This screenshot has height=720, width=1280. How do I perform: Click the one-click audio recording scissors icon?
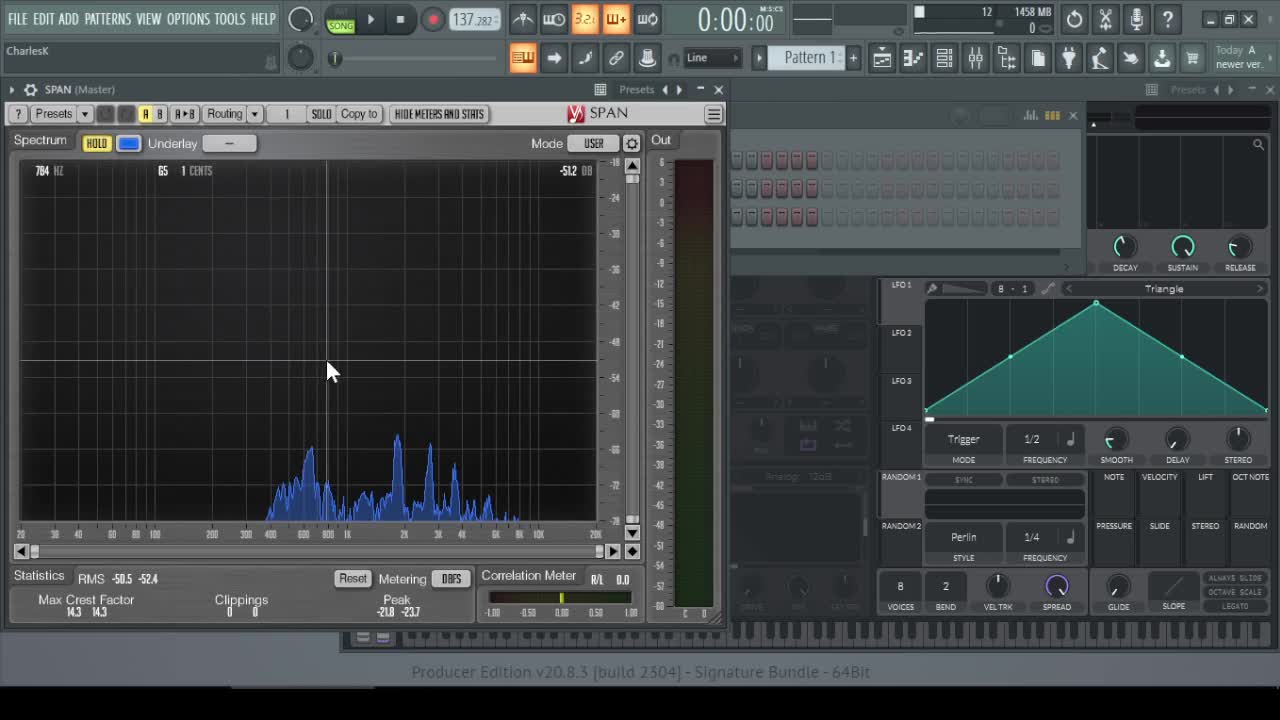(1105, 19)
